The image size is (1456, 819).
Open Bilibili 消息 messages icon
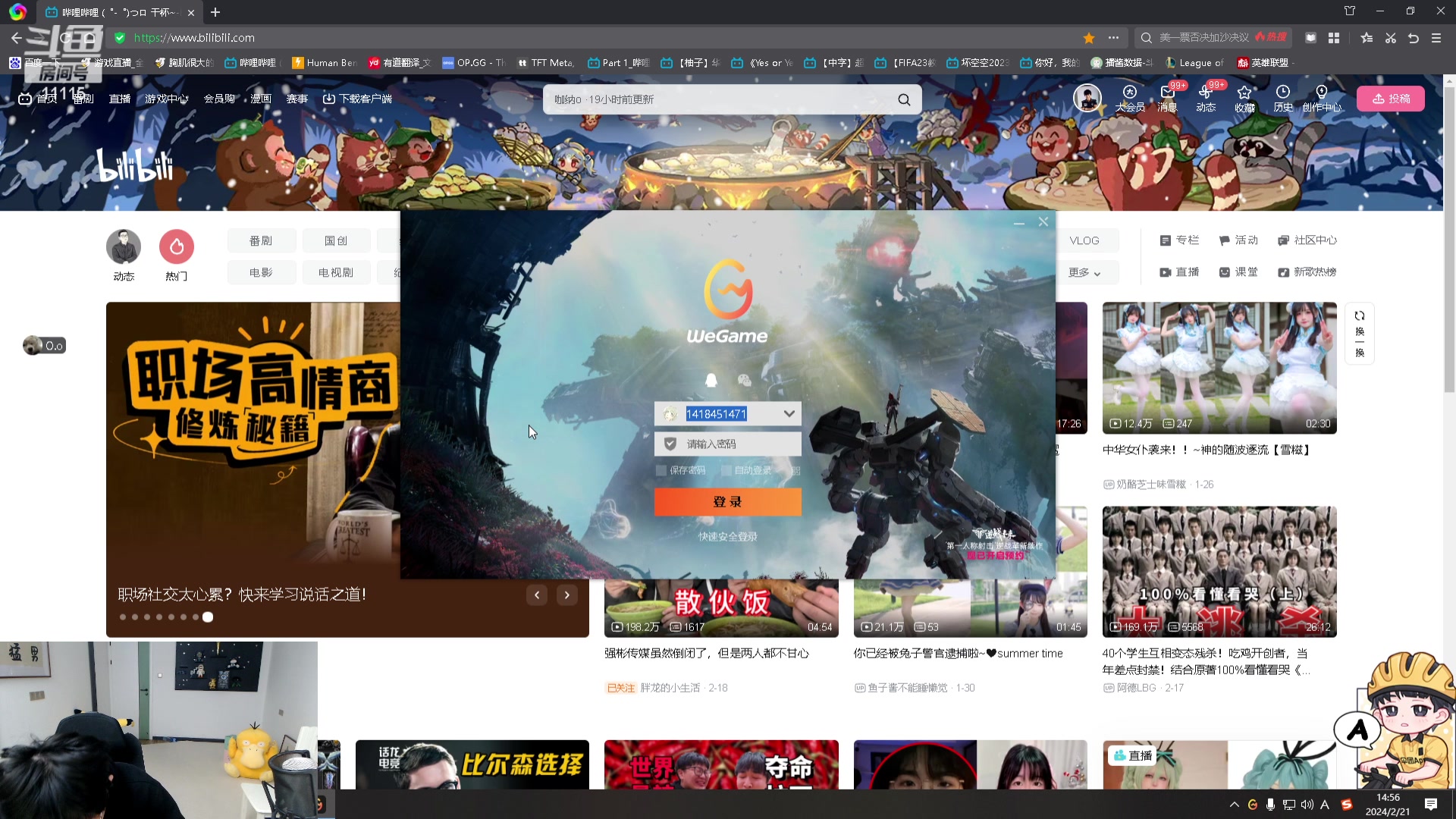tap(1167, 99)
